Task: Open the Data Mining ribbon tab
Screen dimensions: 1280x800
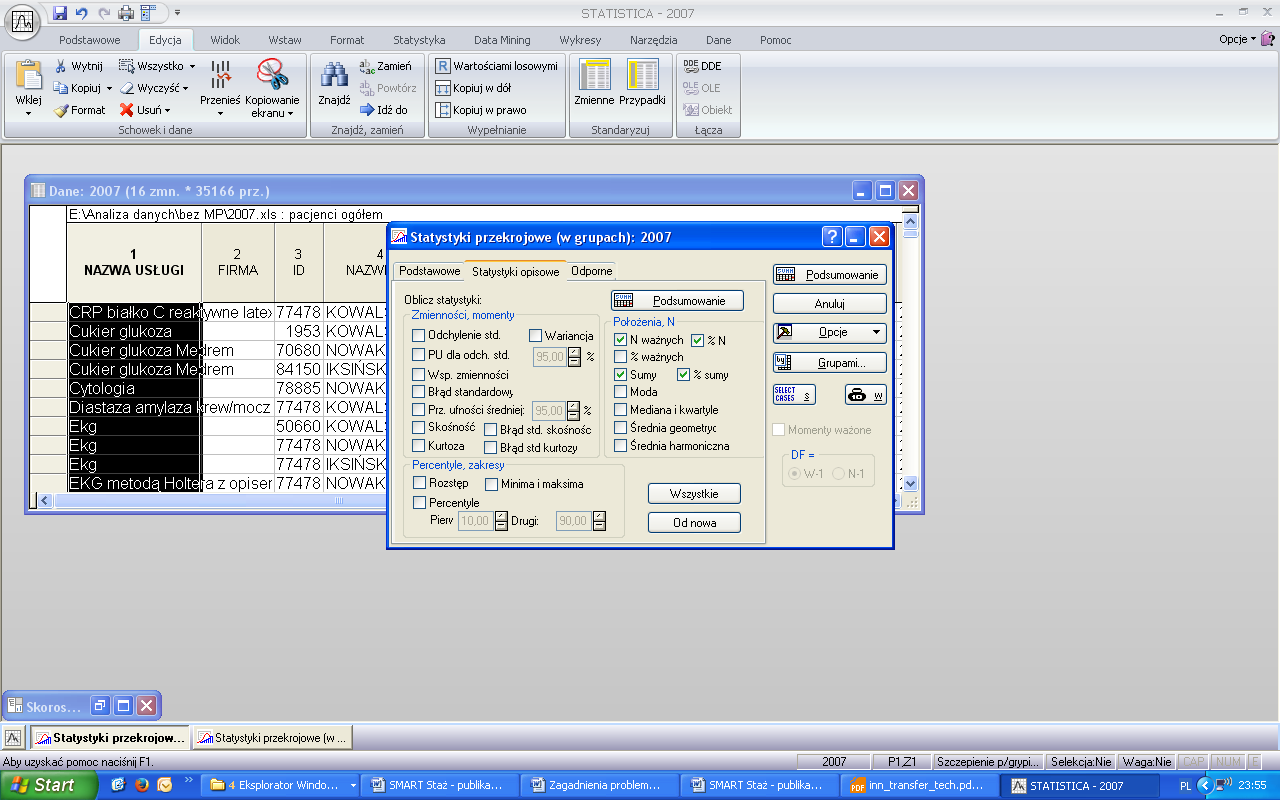Action: pyautogui.click(x=502, y=40)
